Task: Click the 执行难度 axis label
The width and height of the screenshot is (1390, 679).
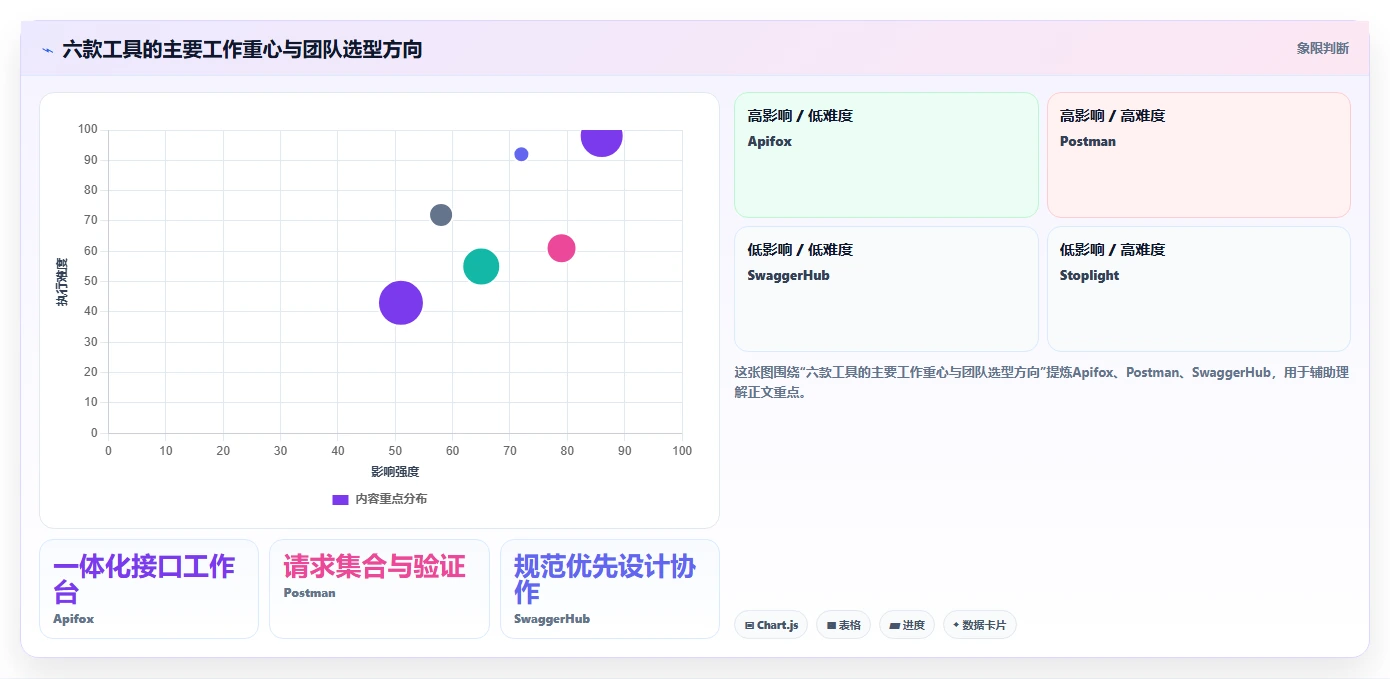Action: pyautogui.click(x=62, y=282)
